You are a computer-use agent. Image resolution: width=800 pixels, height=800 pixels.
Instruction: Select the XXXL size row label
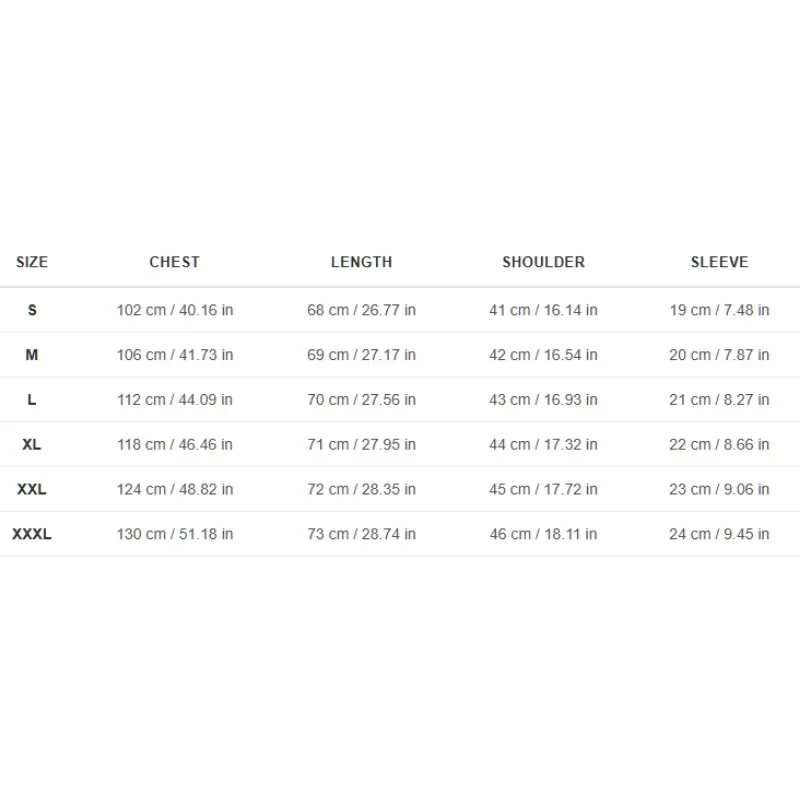pos(32,534)
